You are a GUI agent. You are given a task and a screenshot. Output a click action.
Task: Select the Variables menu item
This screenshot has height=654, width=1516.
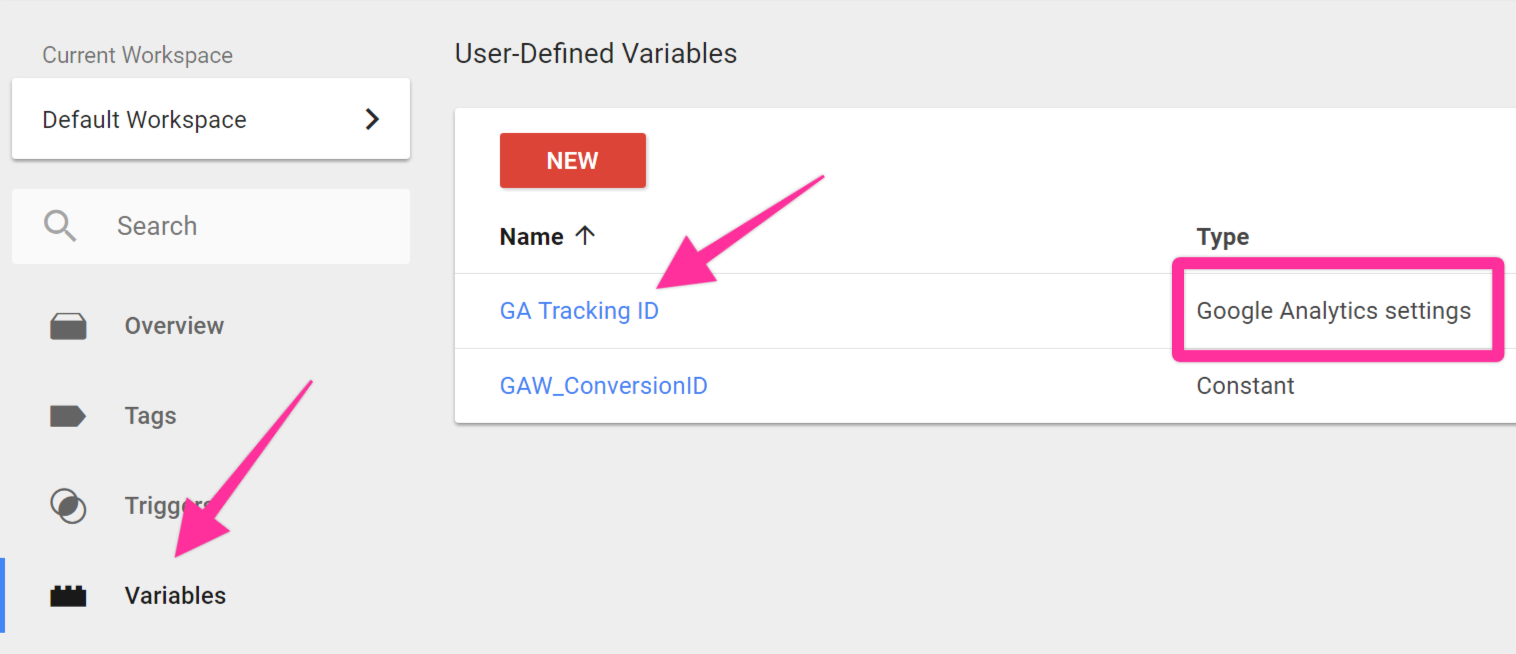click(175, 596)
